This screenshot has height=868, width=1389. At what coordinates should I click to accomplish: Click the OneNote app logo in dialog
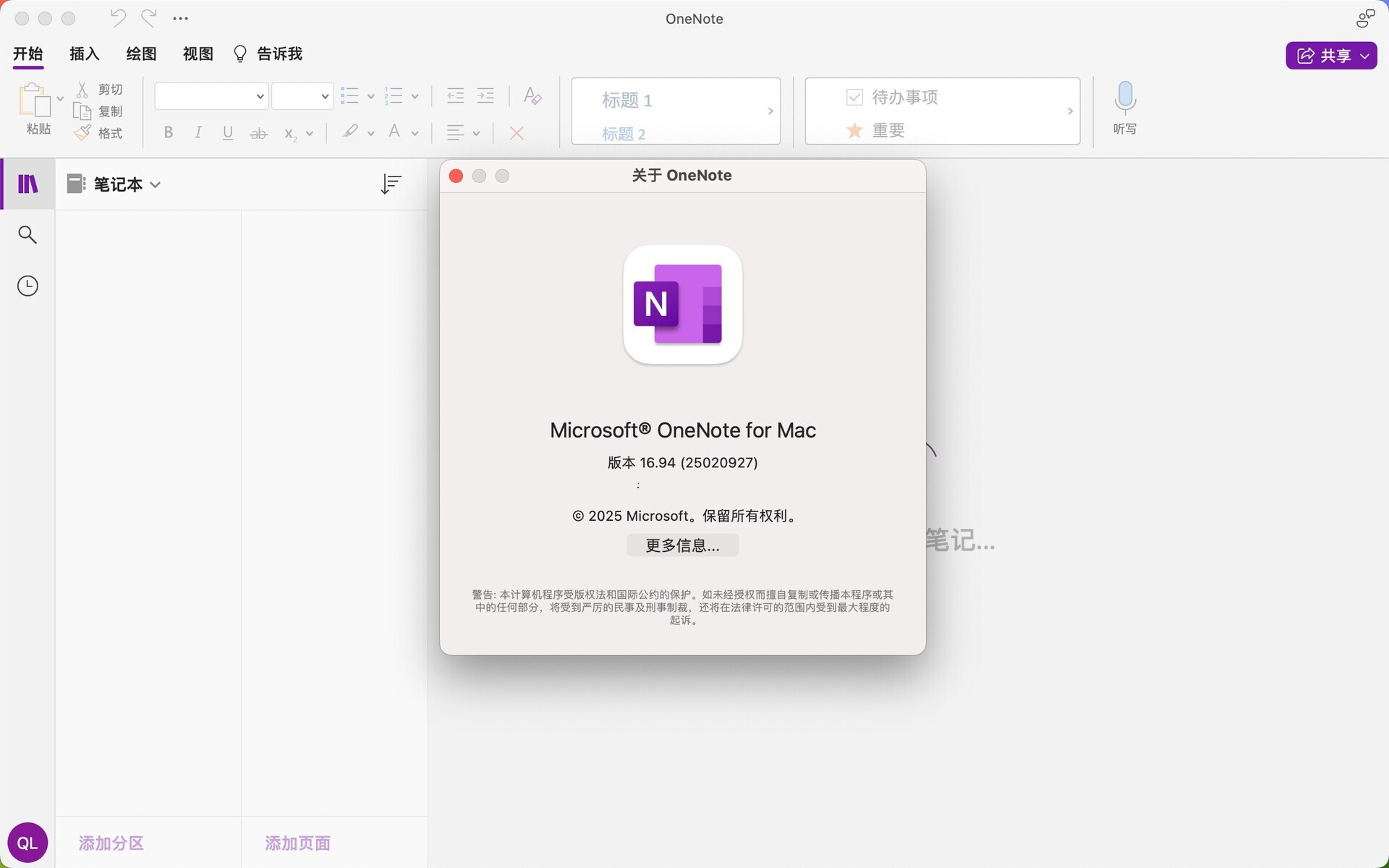(x=682, y=305)
